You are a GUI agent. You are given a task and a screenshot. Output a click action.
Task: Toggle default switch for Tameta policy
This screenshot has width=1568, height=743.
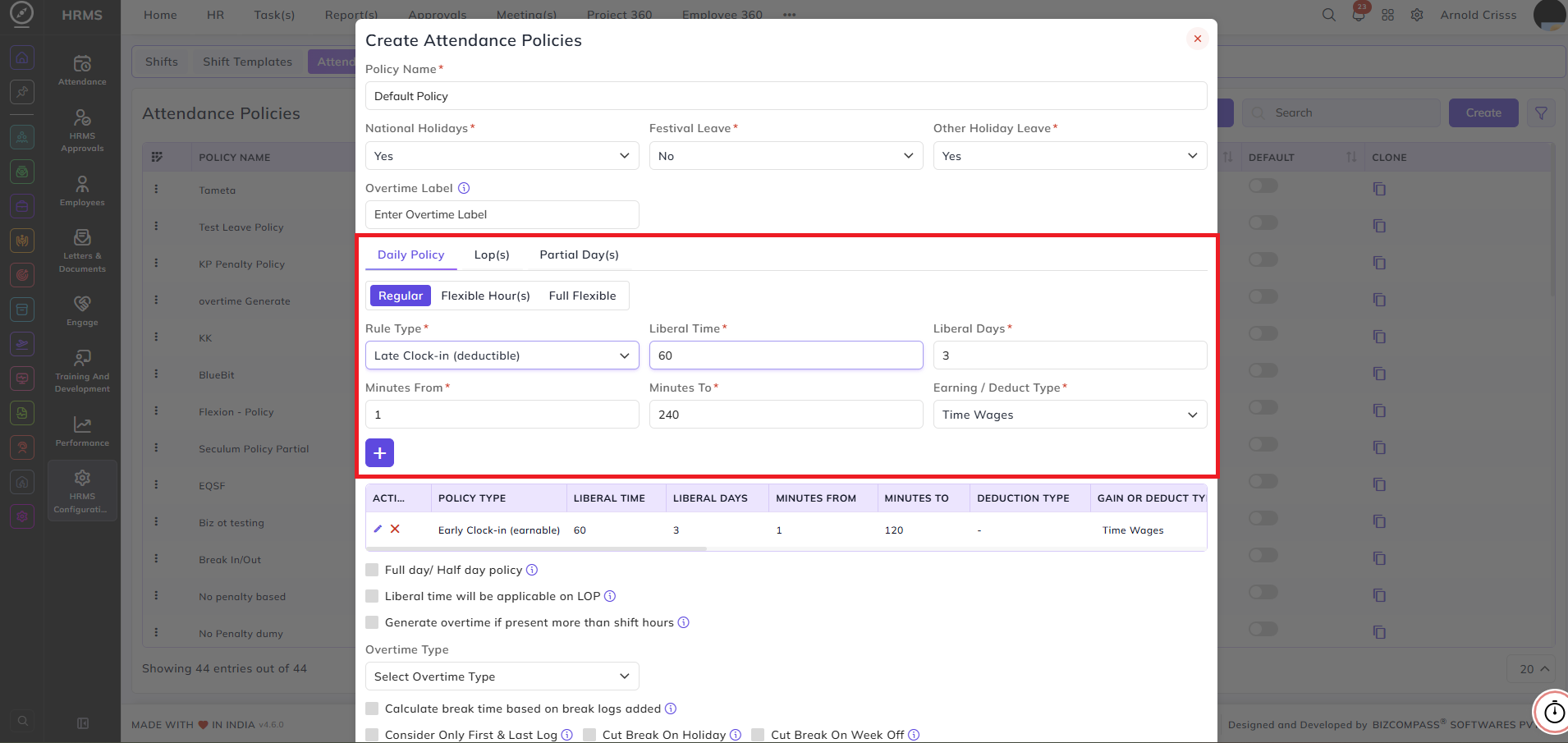[x=1263, y=186]
